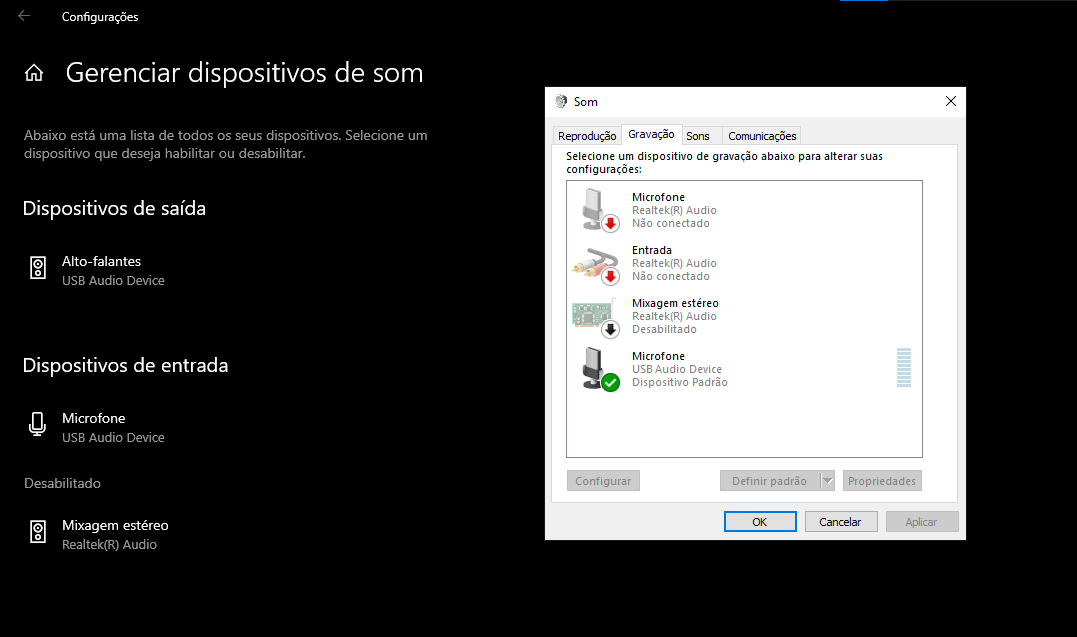This screenshot has height=637, width=1077.
Task: Close the Som dialog window
Action: [951, 102]
